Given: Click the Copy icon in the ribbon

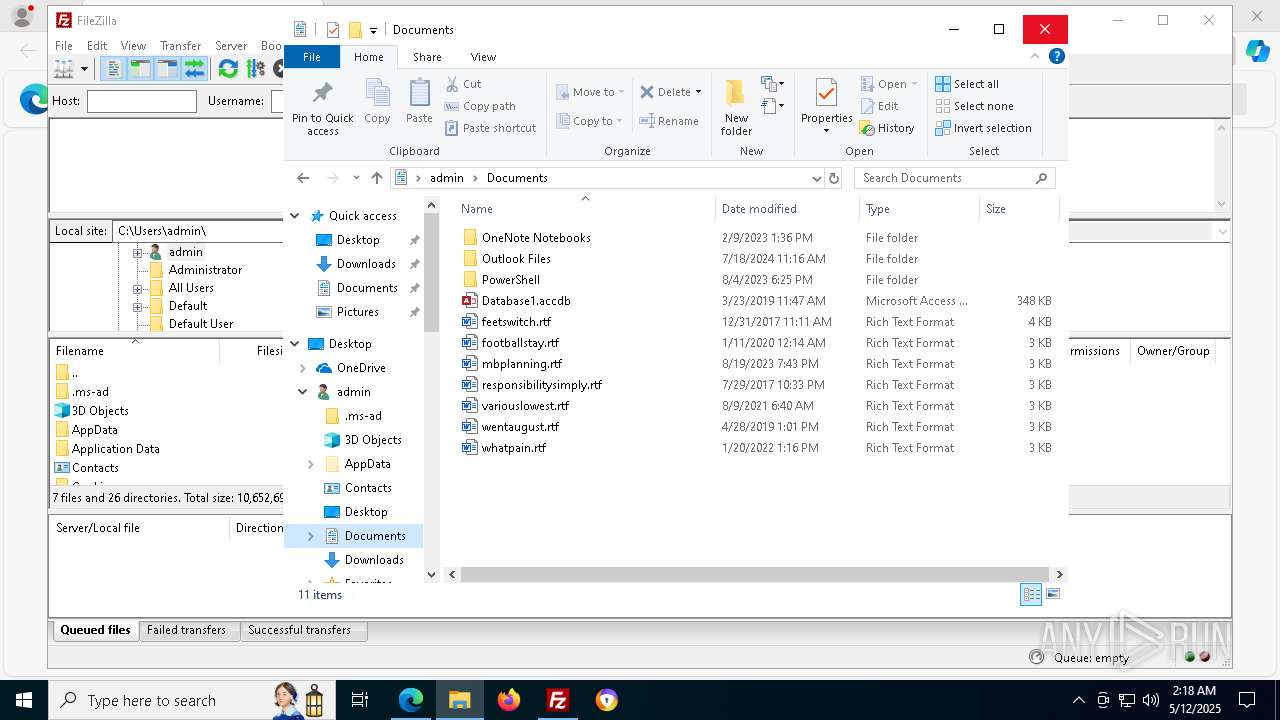Looking at the screenshot, I should [377, 102].
